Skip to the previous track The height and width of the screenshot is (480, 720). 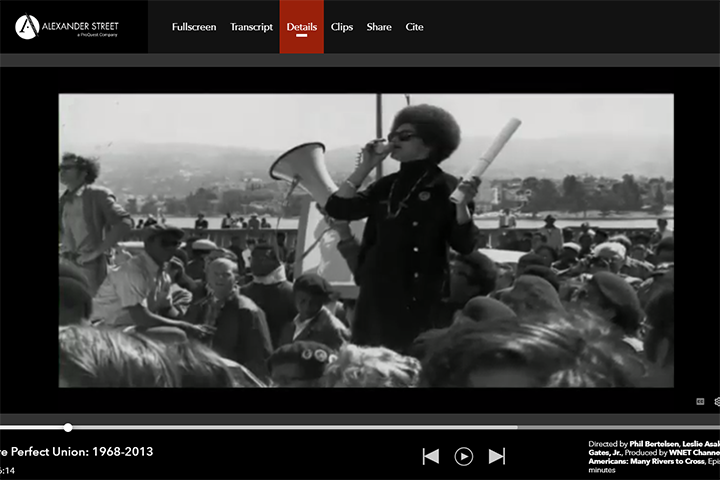click(x=431, y=456)
